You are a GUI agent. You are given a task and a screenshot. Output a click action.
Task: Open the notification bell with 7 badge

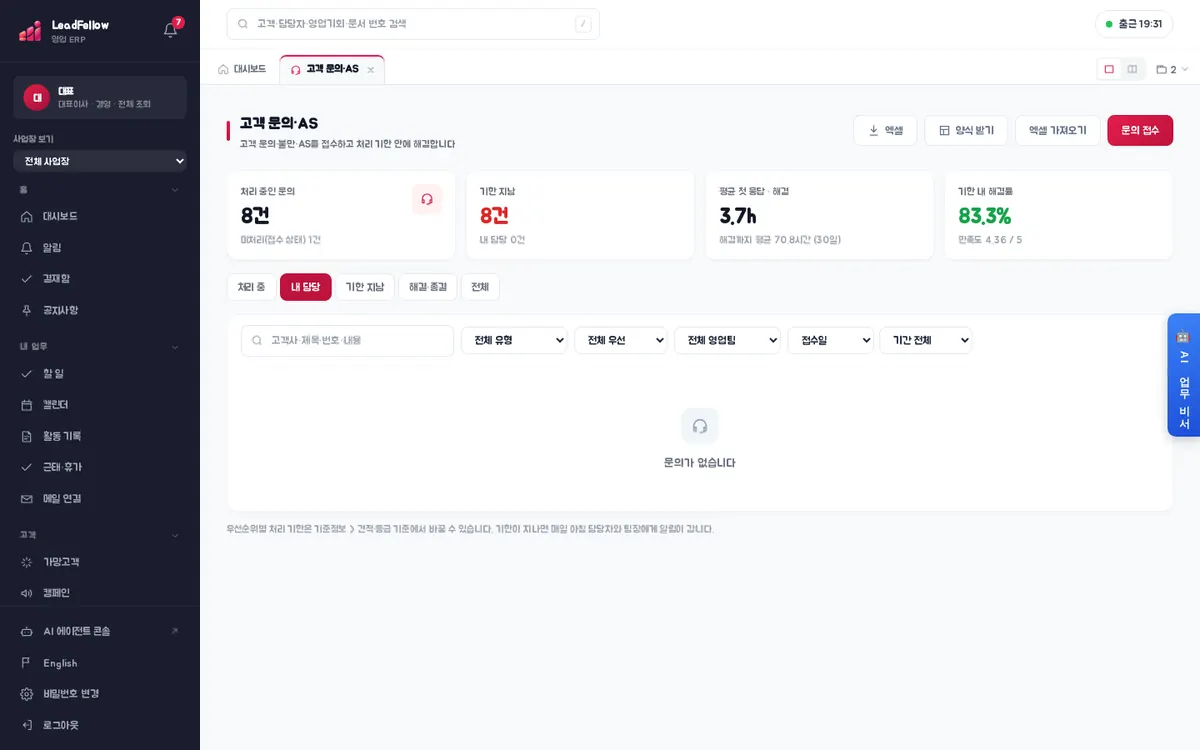pos(171,30)
